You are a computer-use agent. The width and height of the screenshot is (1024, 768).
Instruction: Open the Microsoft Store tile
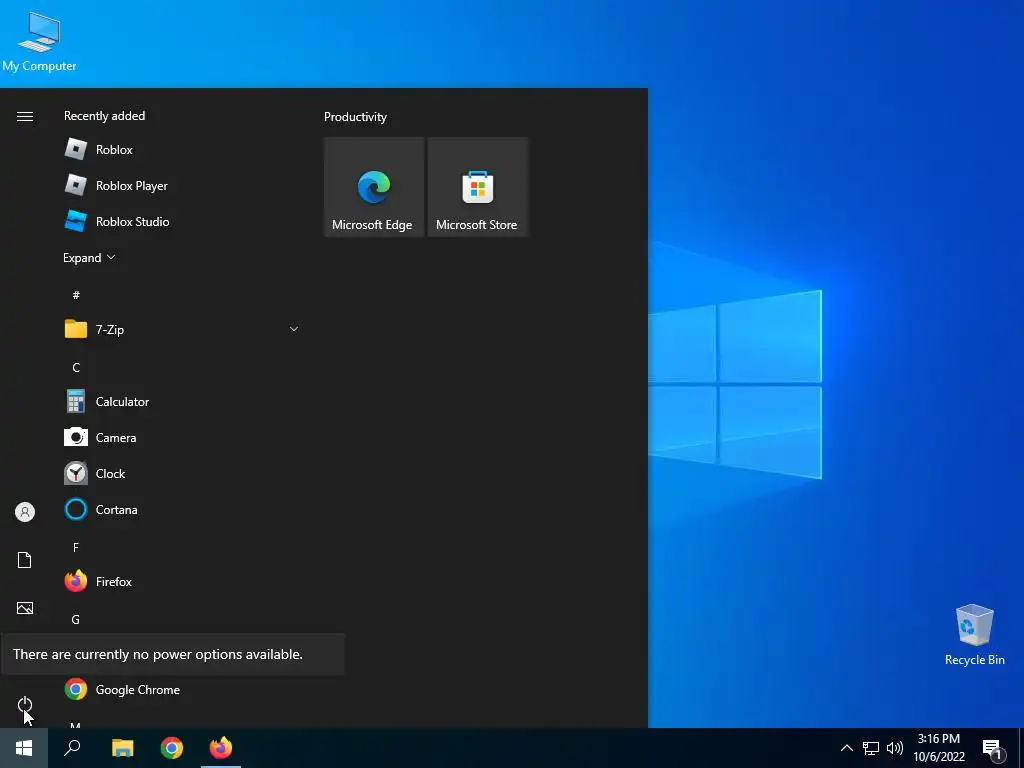477,187
